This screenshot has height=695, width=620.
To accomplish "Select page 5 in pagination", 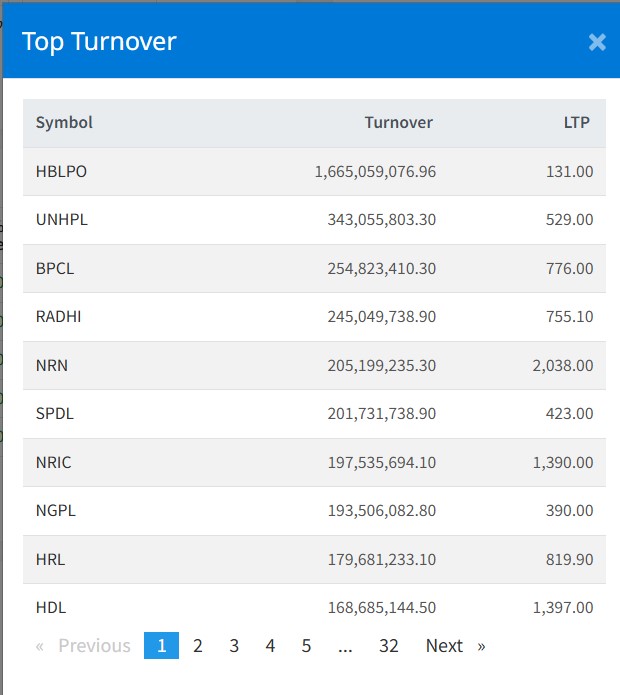I will click(x=306, y=646).
